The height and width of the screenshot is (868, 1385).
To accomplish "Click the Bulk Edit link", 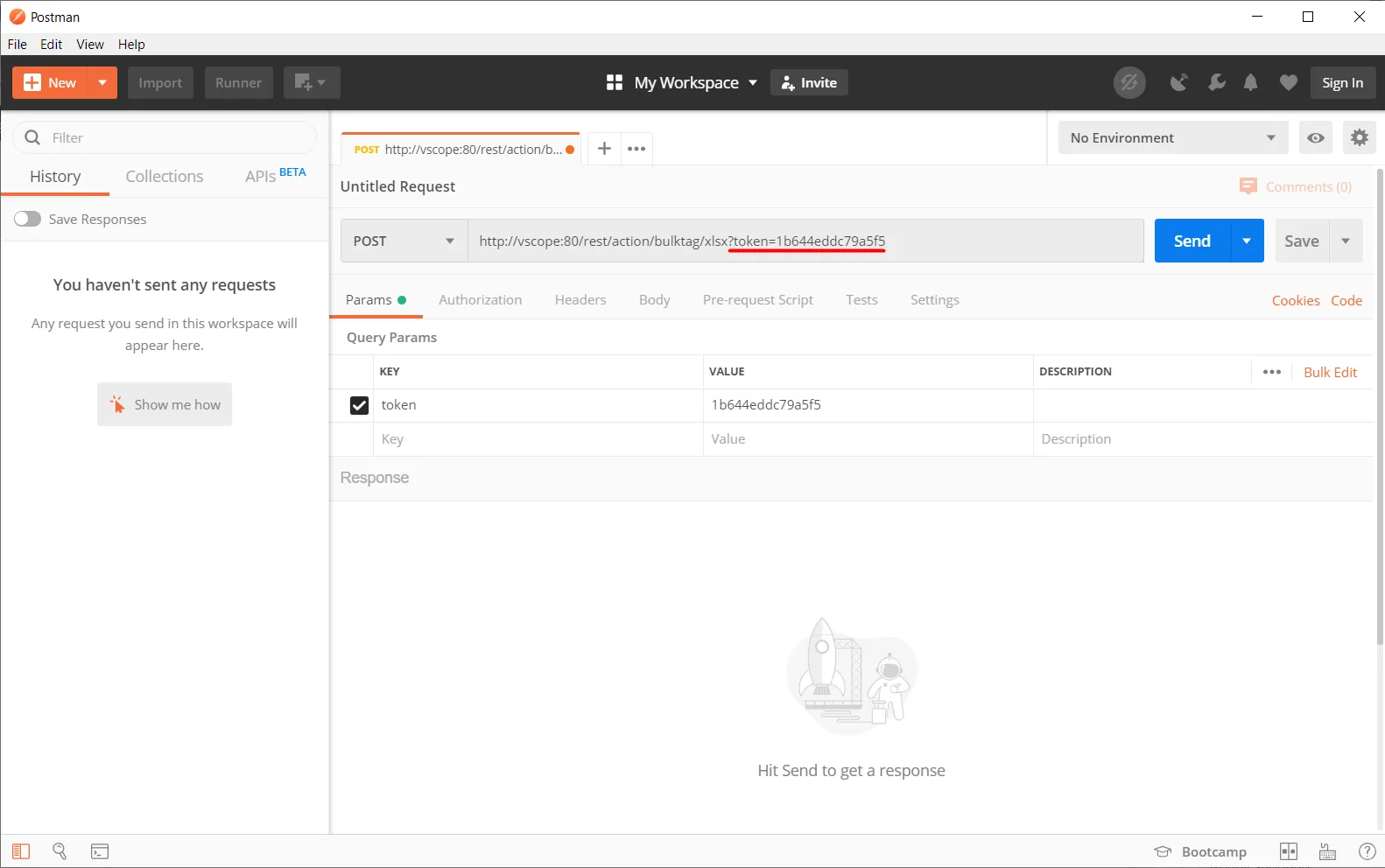I will click(x=1330, y=372).
